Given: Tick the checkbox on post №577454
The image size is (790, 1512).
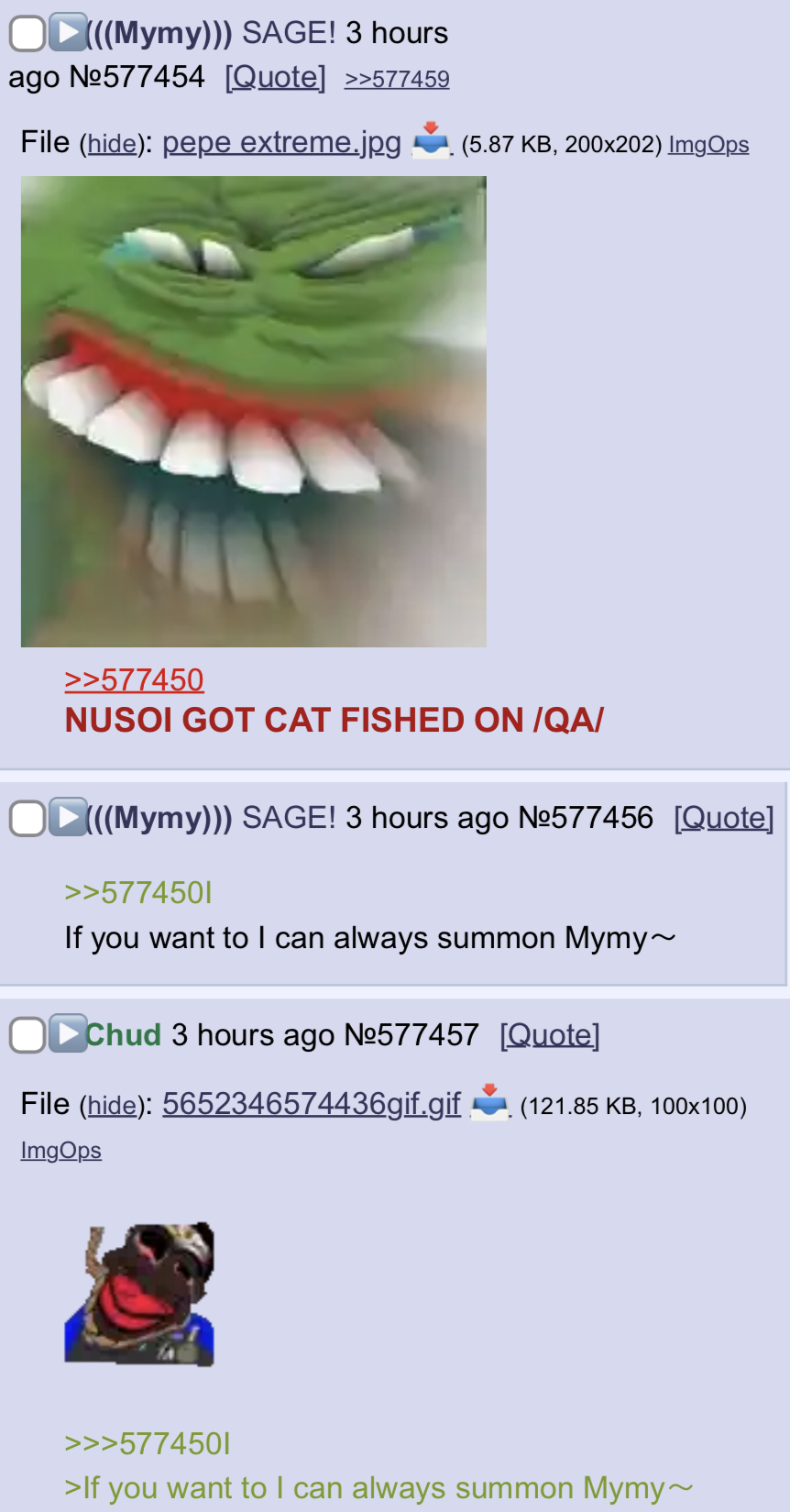Looking at the screenshot, I should click(27, 33).
